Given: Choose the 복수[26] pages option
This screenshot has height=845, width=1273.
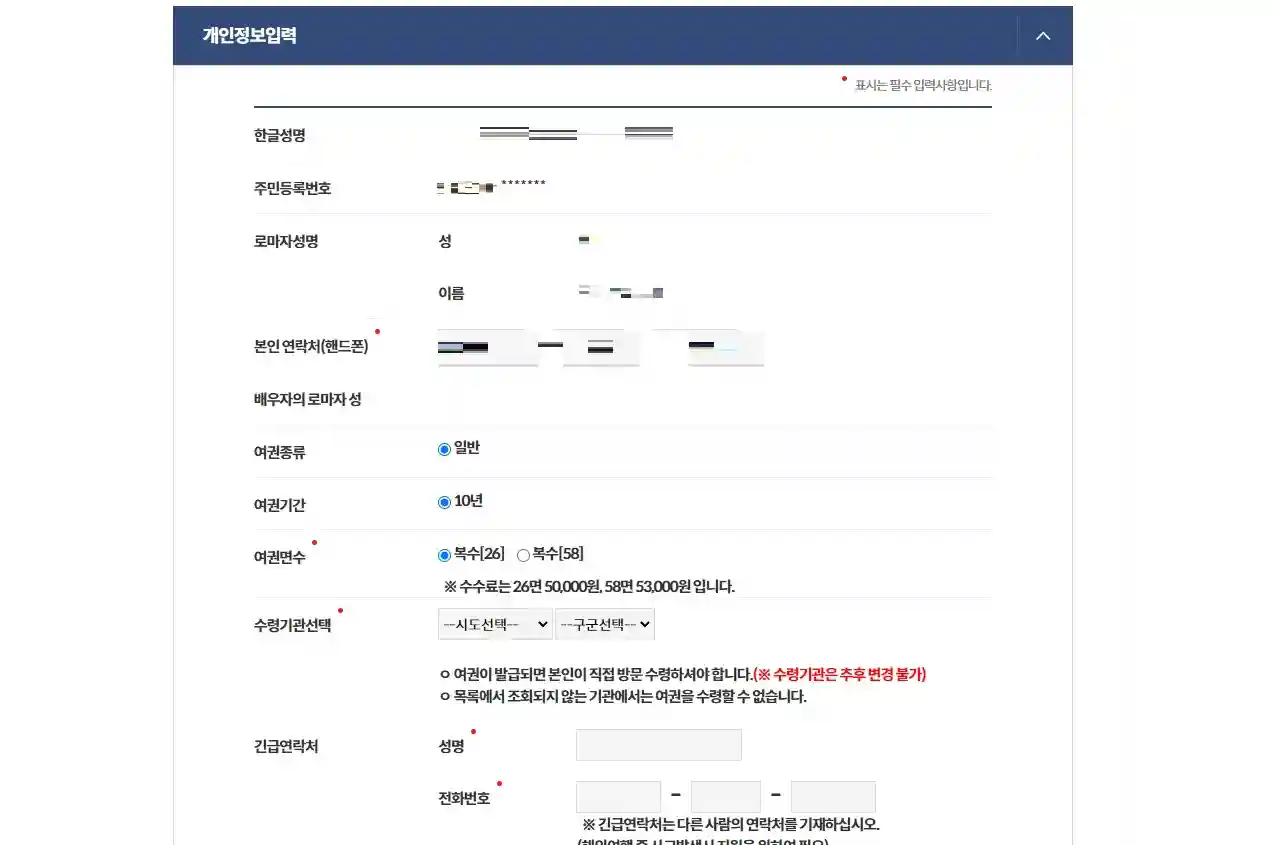Looking at the screenshot, I should 444,555.
